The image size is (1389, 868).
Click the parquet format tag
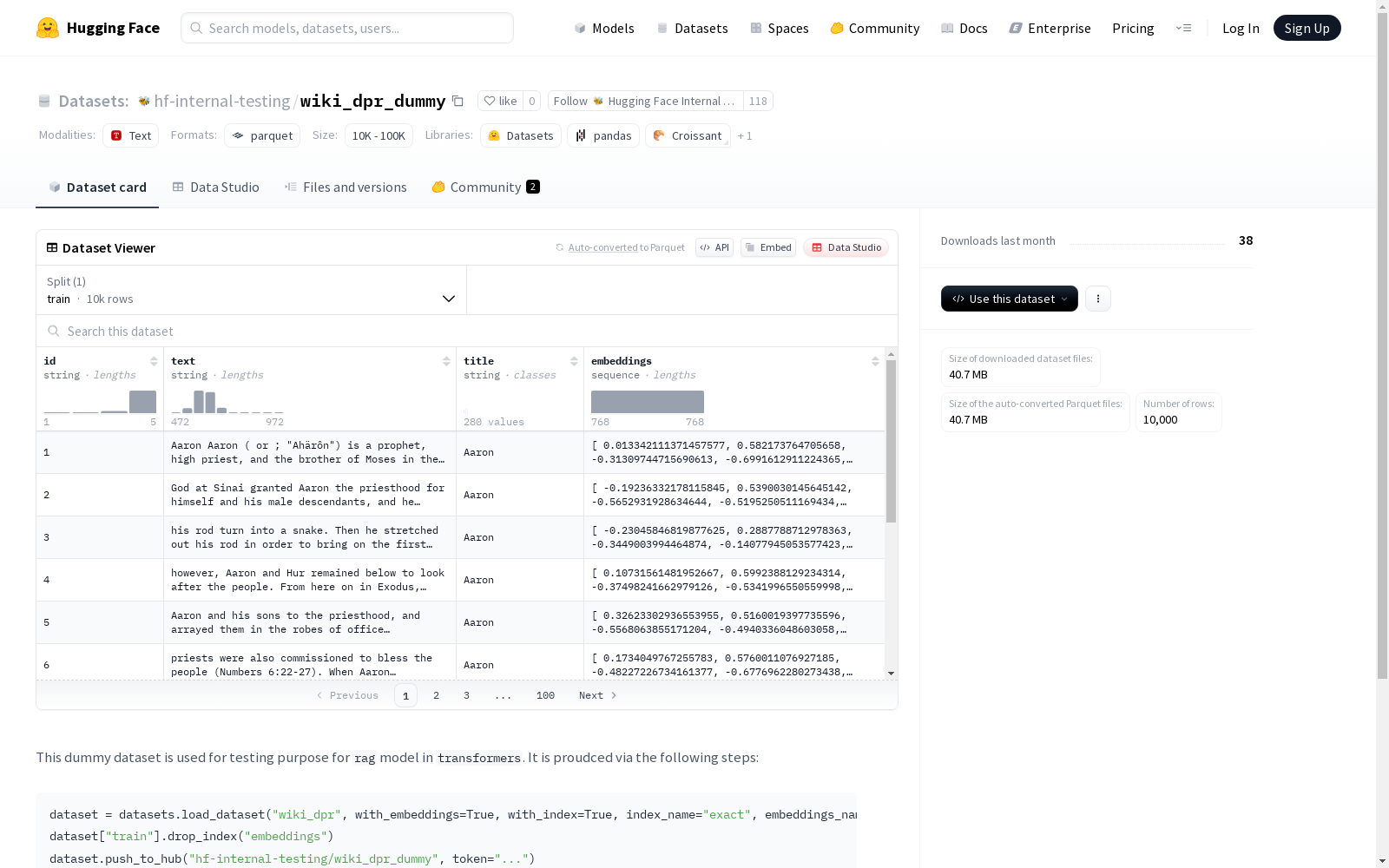(262, 135)
